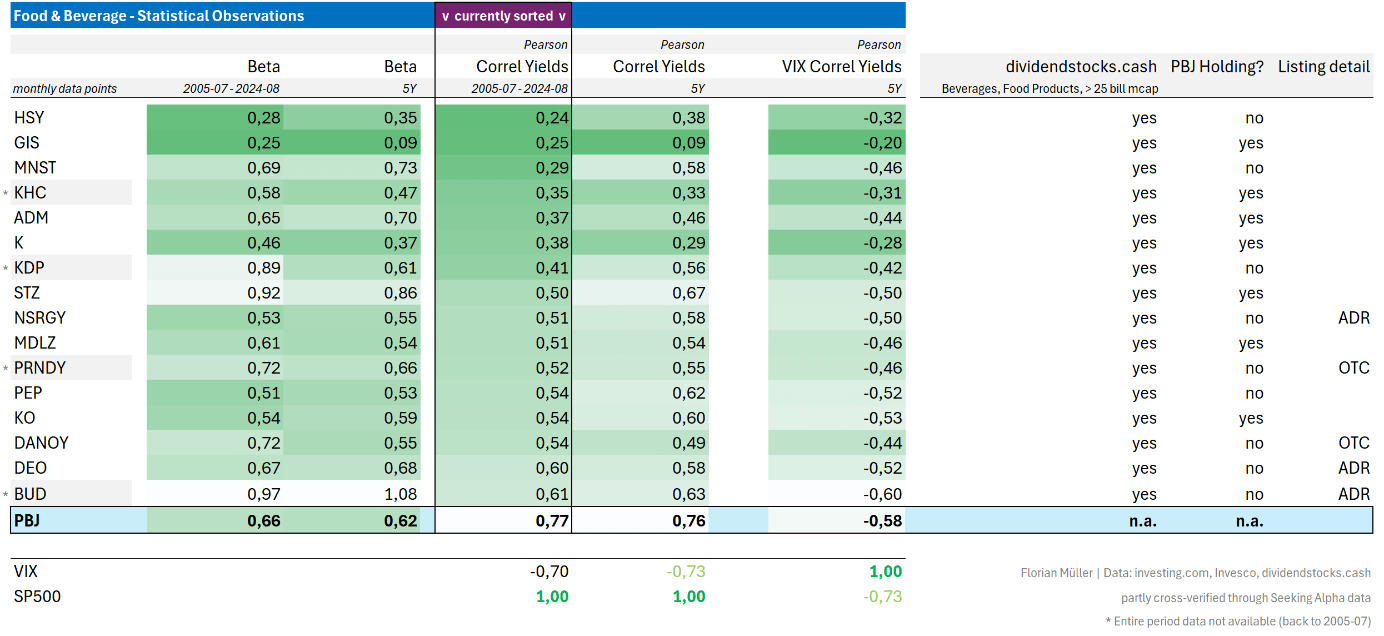The image size is (1384, 636).
Task: Click 'OTC' listing detail in PRNDY row
Action: pyautogui.click(x=1354, y=368)
